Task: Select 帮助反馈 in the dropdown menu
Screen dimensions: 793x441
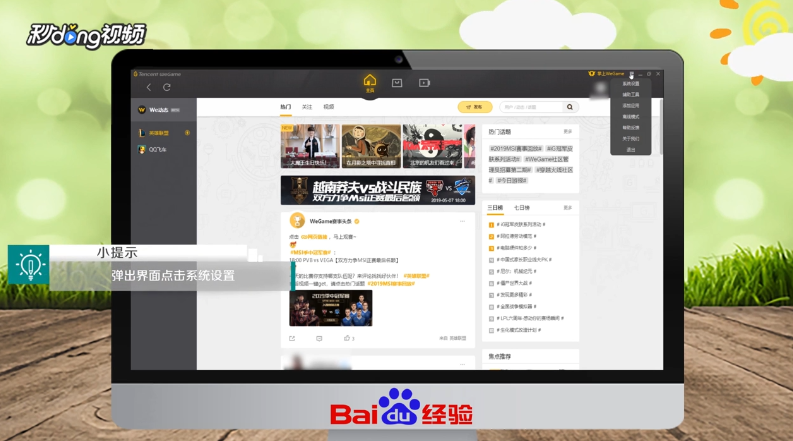Action: pyautogui.click(x=631, y=127)
